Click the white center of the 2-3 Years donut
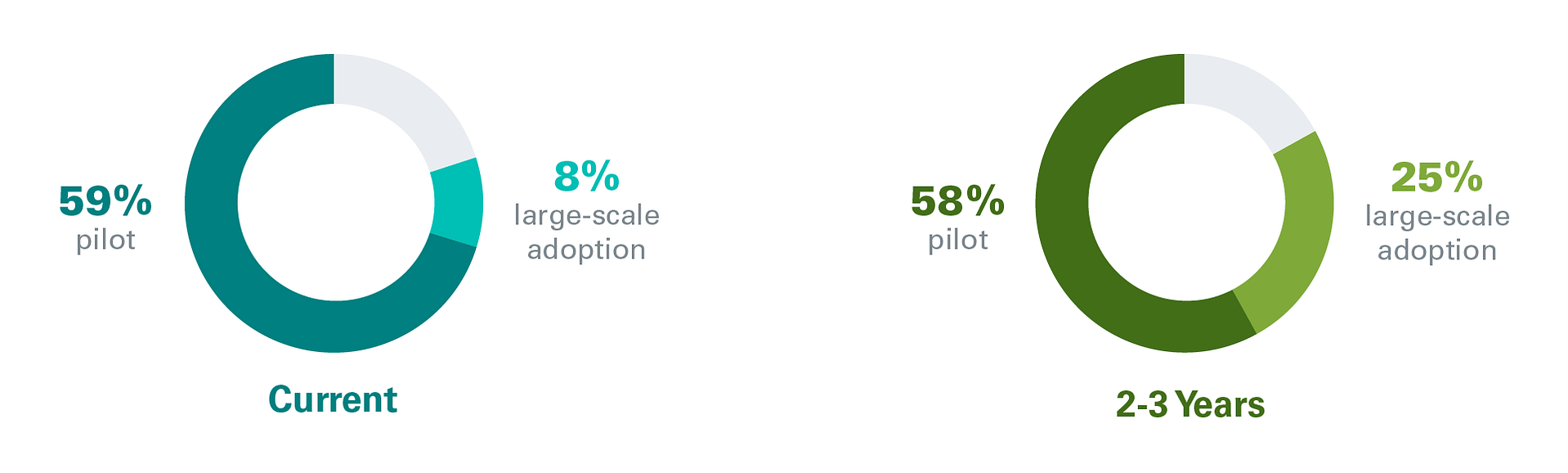This screenshot has height=473, width=1568. 1185,203
